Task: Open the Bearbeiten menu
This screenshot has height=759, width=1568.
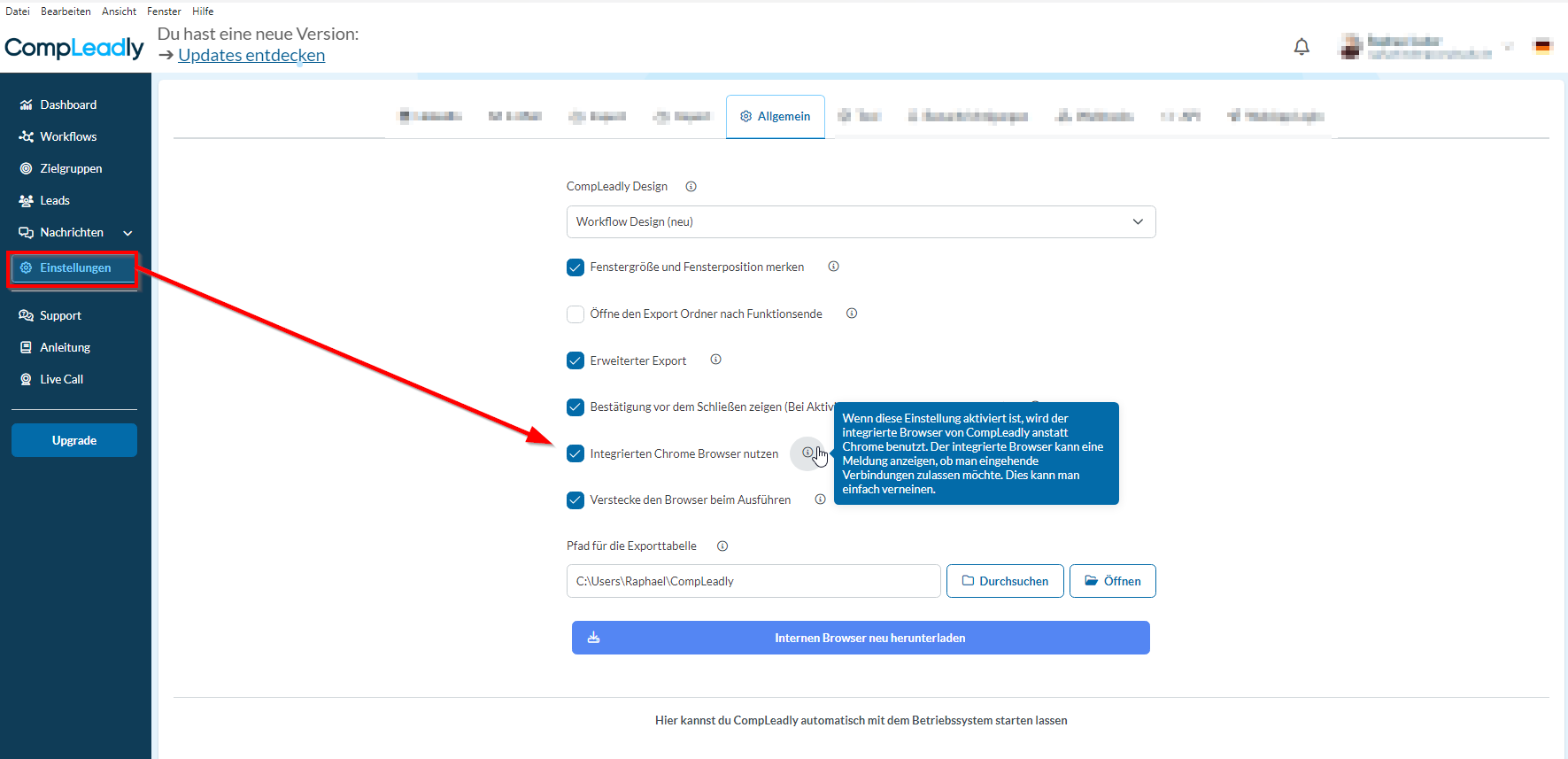Action: point(66,12)
